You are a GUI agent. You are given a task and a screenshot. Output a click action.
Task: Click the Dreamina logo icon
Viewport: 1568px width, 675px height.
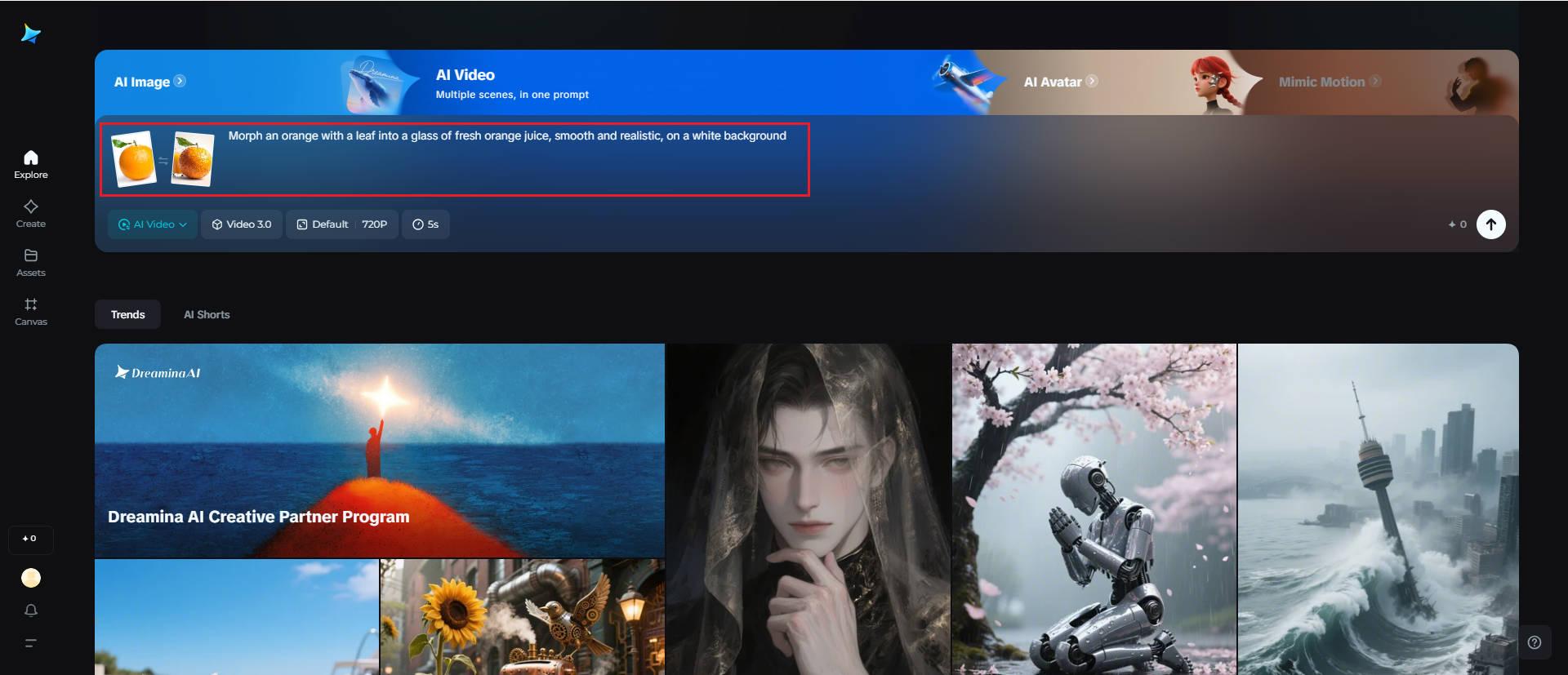coord(31,33)
